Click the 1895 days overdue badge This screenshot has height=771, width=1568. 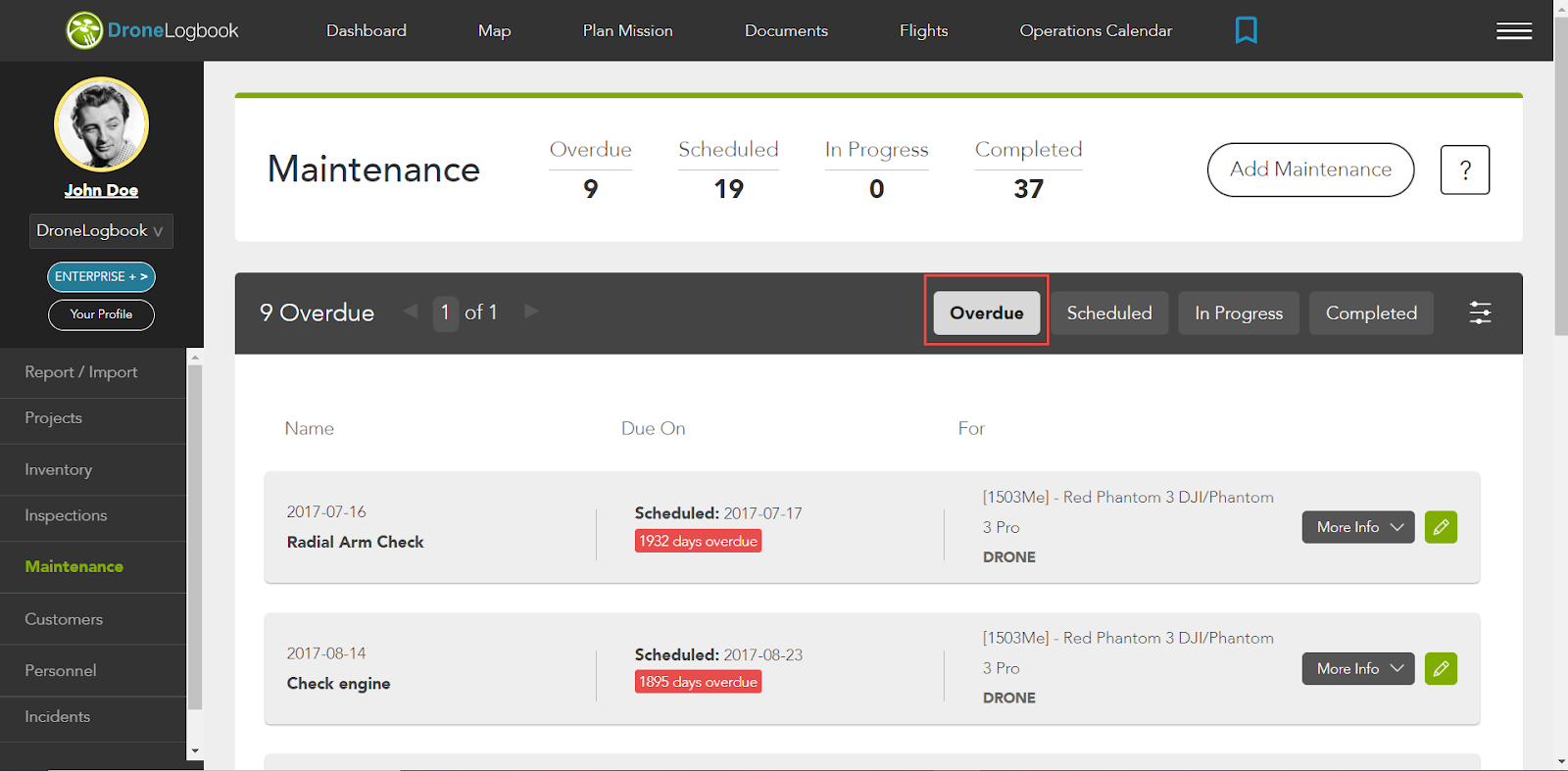[x=698, y=682]
